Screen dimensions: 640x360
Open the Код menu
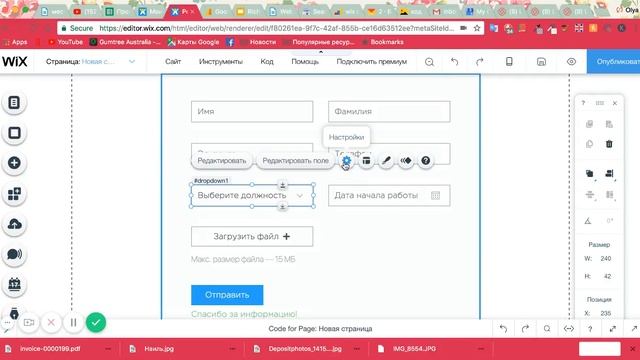(267, 62)
